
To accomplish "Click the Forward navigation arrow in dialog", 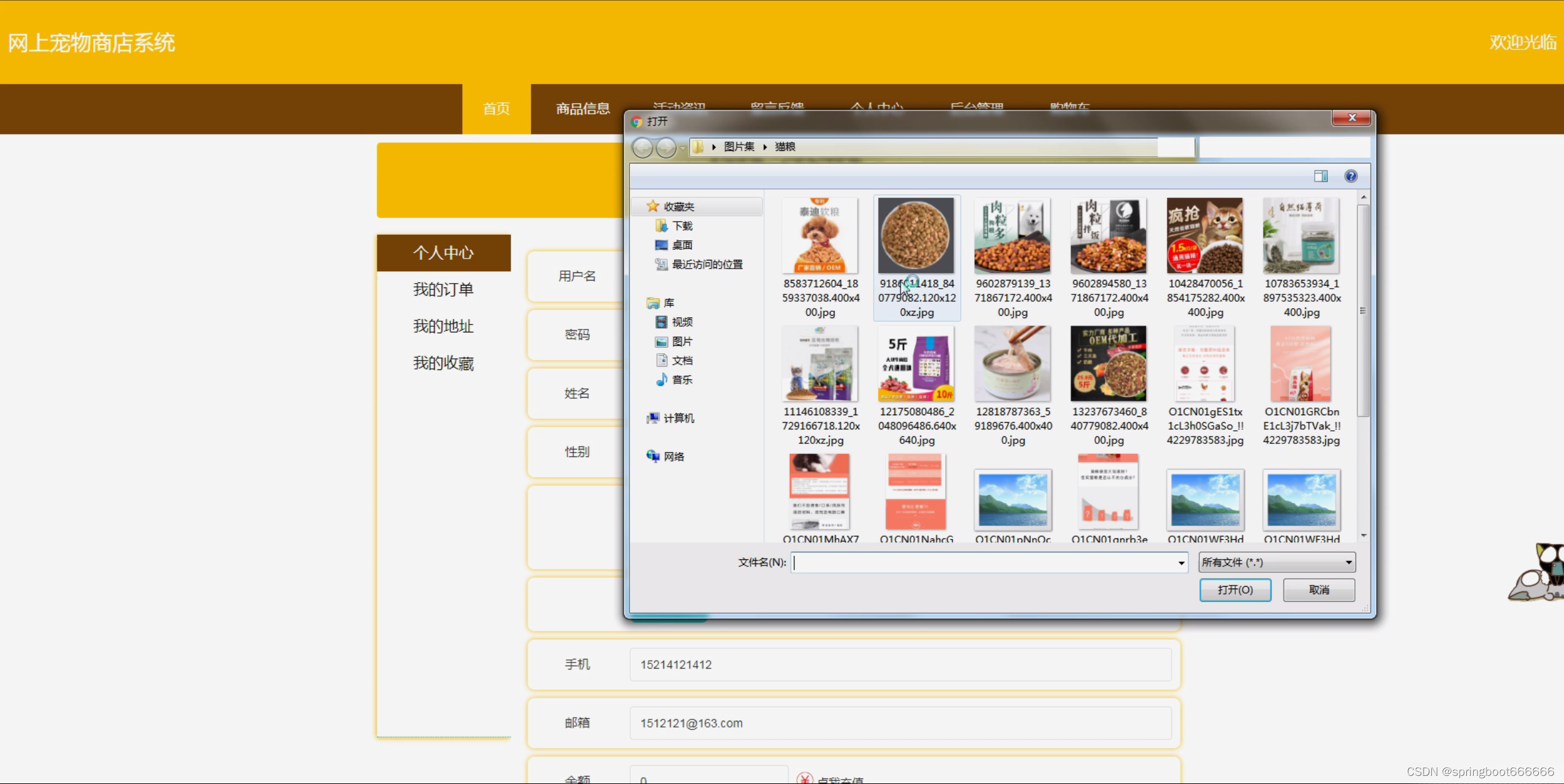I will [x=666, y=148].
